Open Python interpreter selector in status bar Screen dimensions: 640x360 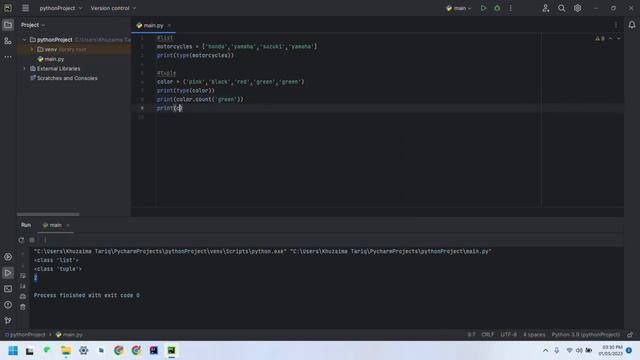585,334
